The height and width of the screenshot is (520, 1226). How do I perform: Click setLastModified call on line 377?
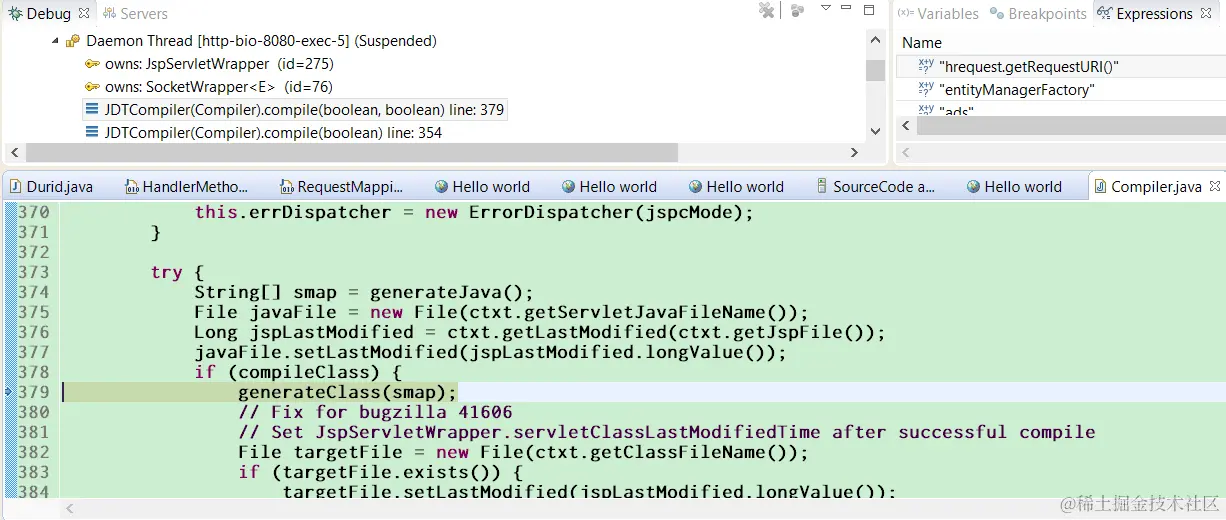click(x=363, y=352)
